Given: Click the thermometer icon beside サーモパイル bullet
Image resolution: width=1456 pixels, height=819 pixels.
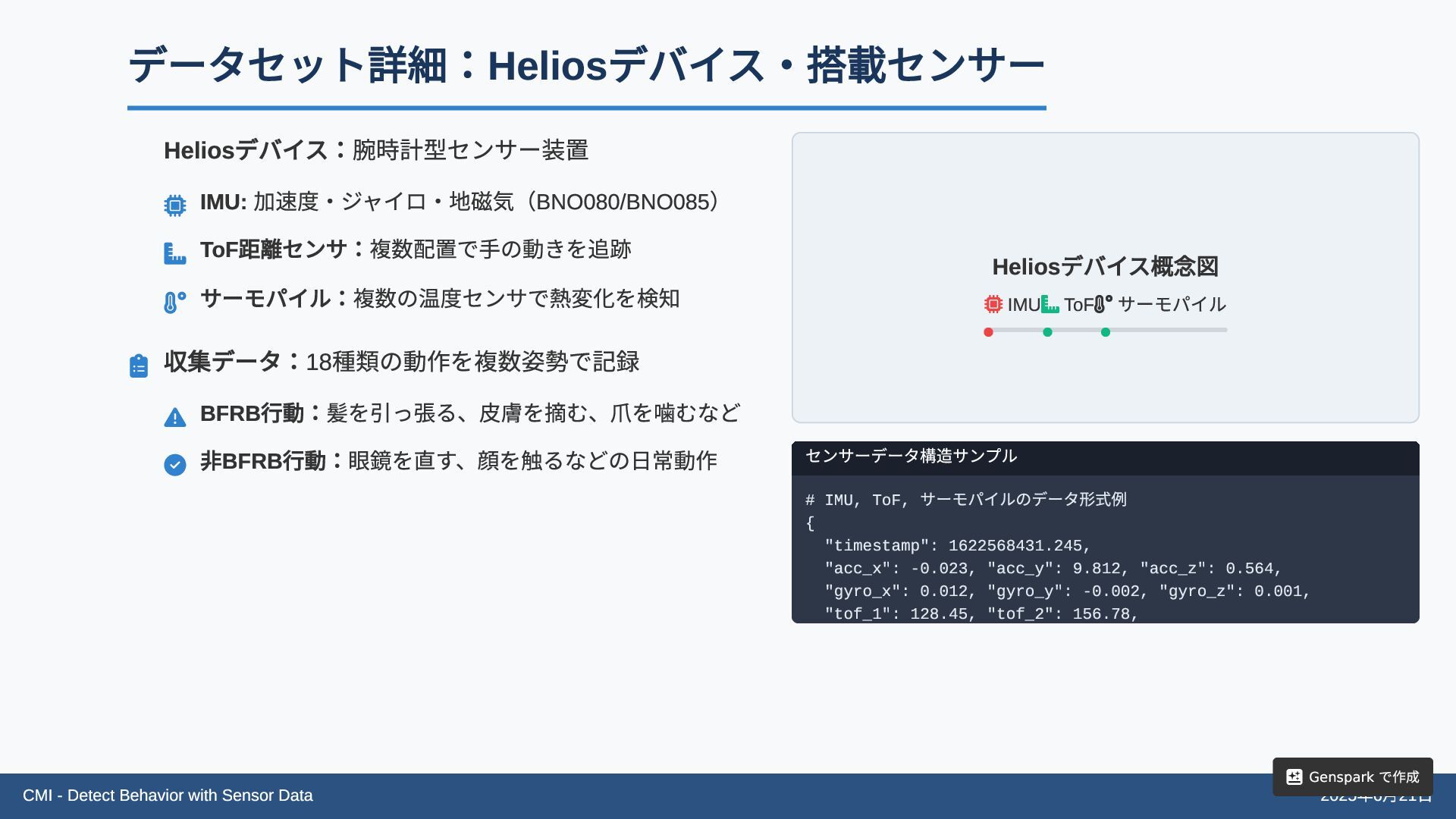Looking at the screenshot, I should pyautogui.click(x=175, y=303).
